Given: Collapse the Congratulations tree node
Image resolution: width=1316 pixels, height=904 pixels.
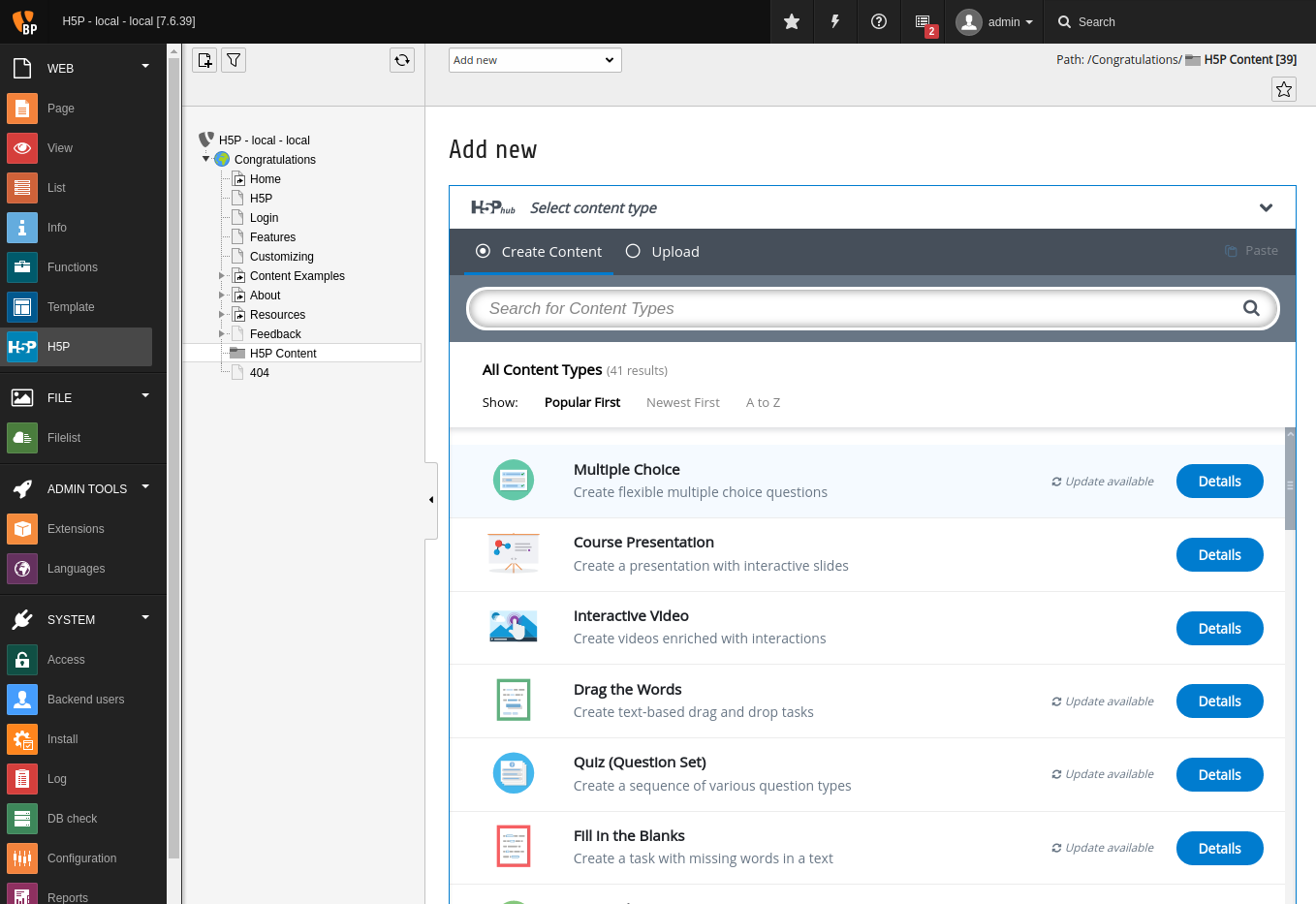Looking at the screenshot, I should 205,159.
